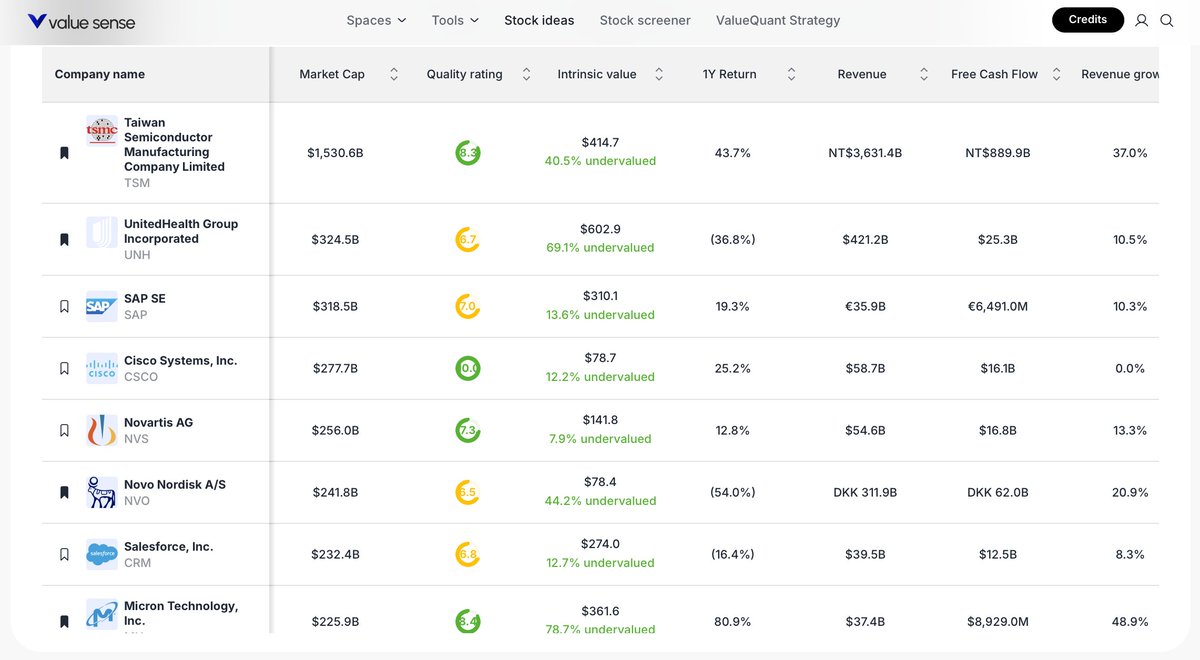Click '40.5% undervalued' for TSM
Image resolution: width=1200 pixels, height=660 pixels.
pos(600,161)
